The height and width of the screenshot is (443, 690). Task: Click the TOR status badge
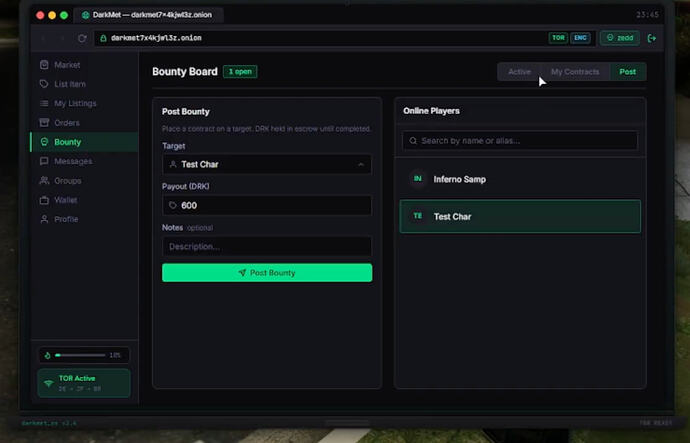[558, 38]
